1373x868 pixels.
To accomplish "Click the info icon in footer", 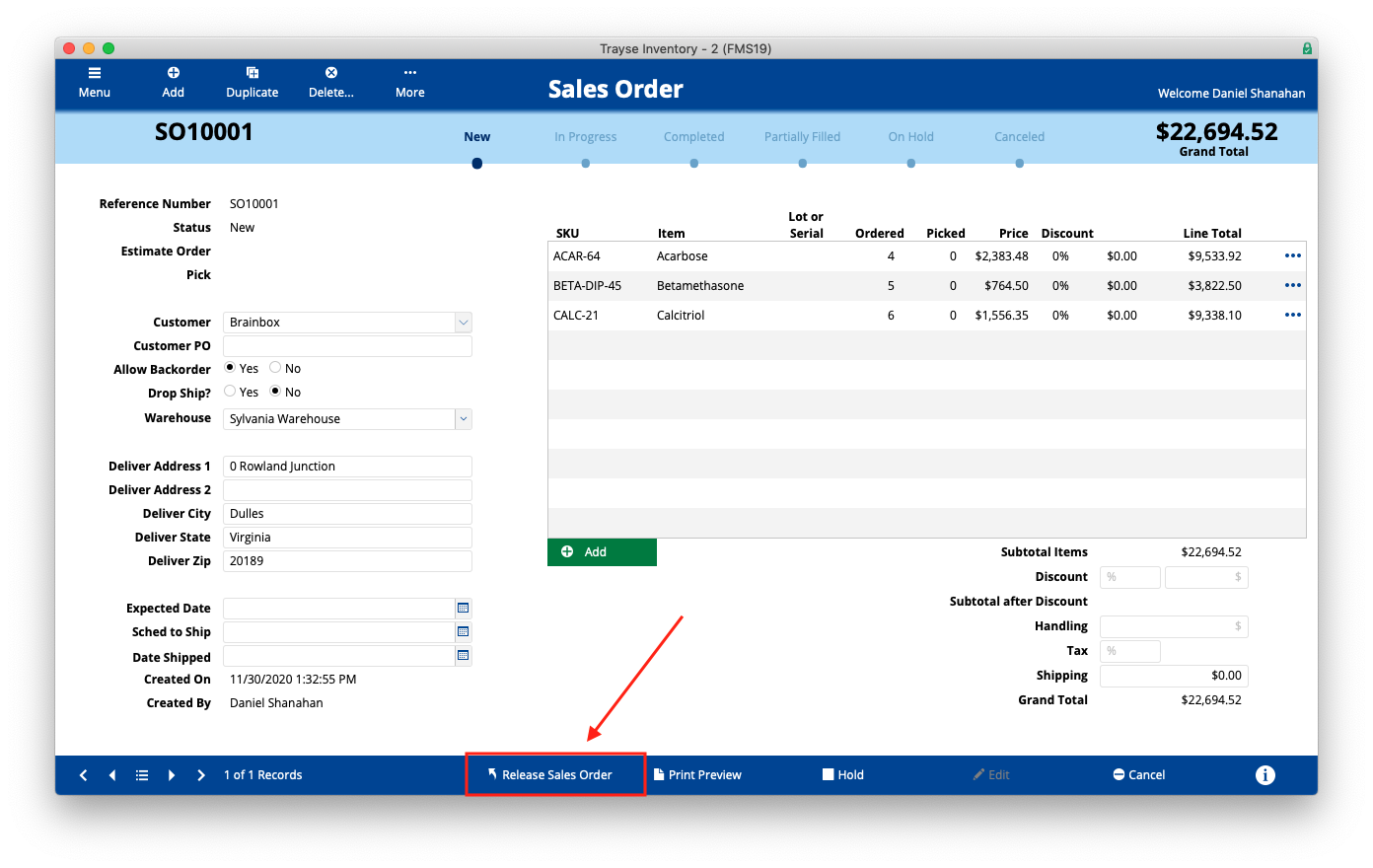I will tap(1265, 775).
